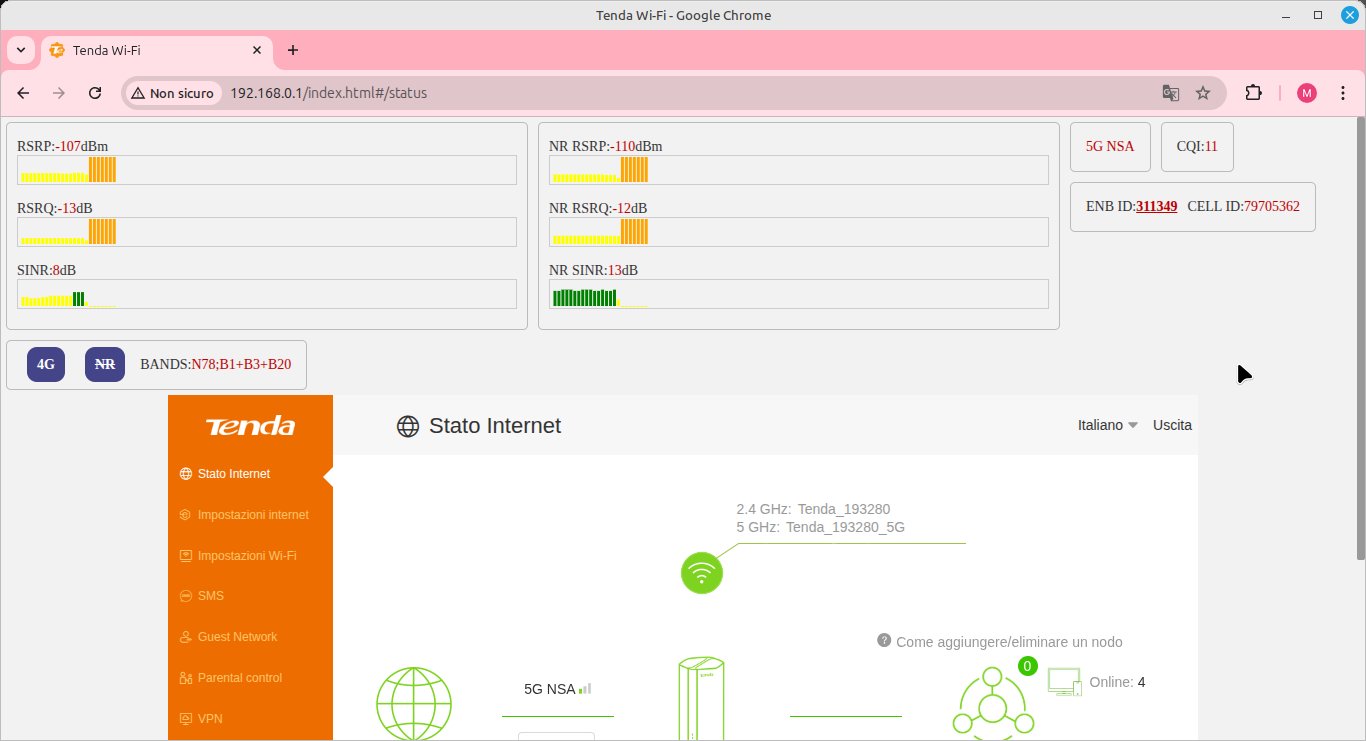The height and width of the screenshot is (741, 1366).
Task: Bookmark this page with star icon
Action: [x=1203, y=93]
